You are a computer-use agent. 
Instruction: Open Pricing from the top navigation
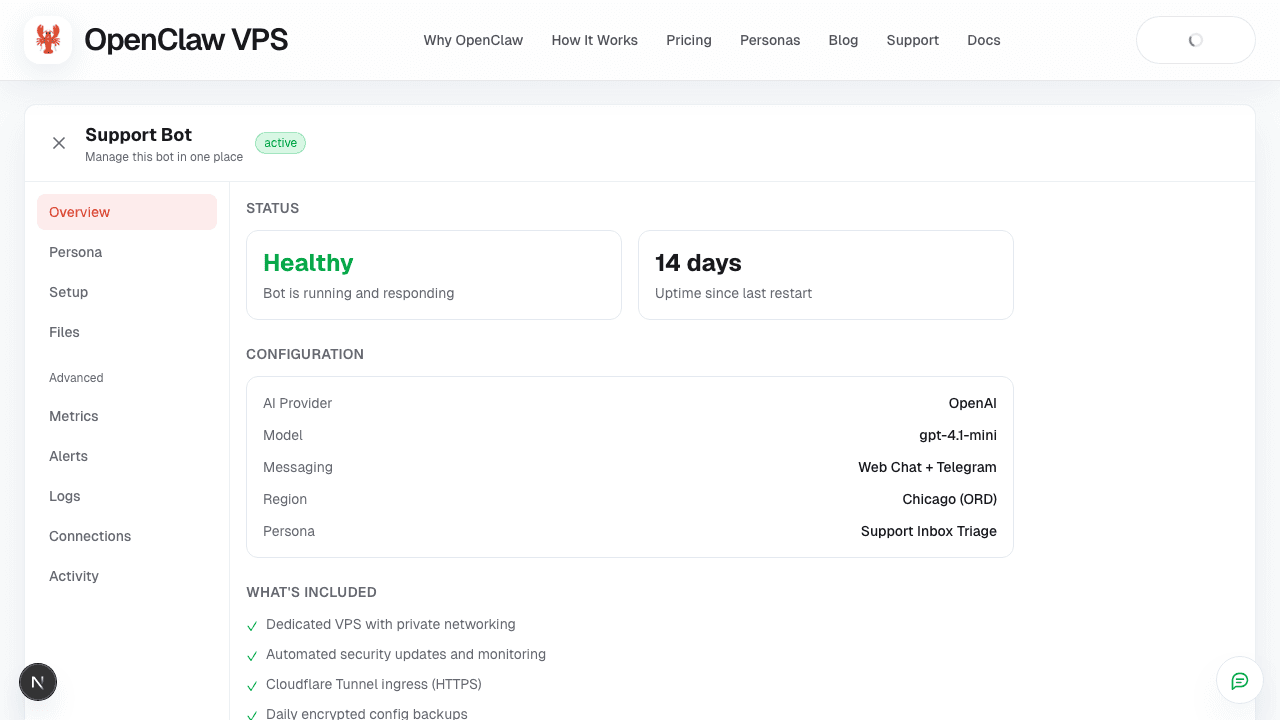pos(689,40)
